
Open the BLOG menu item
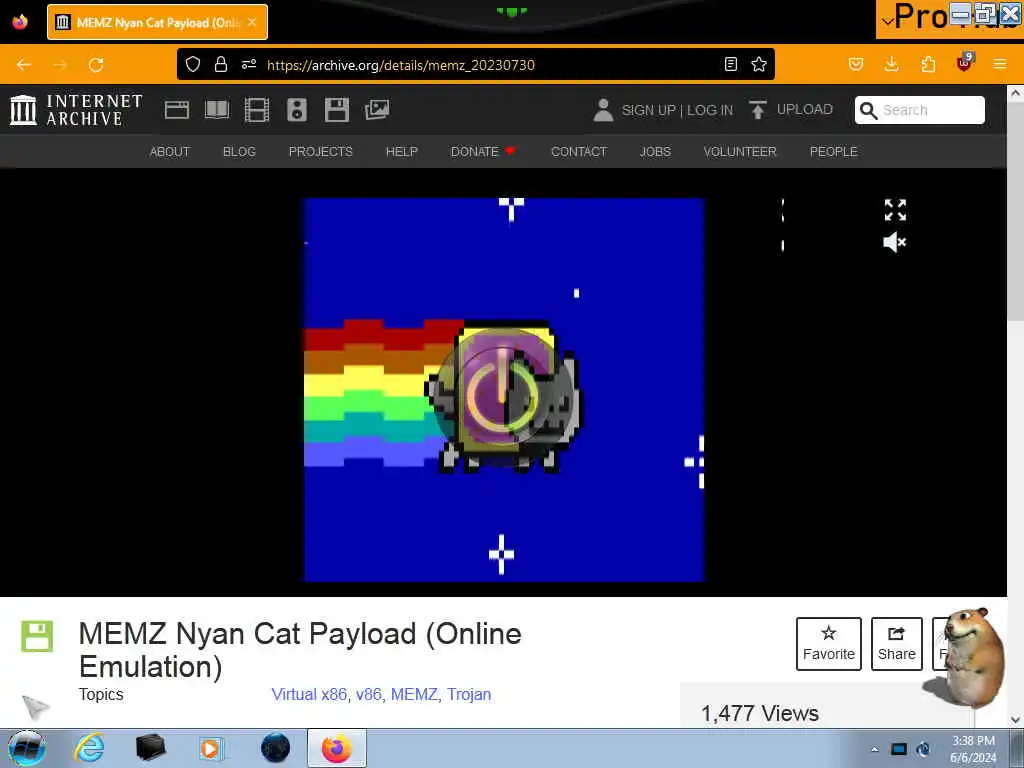pyautogui.click(x=239, y=152)
